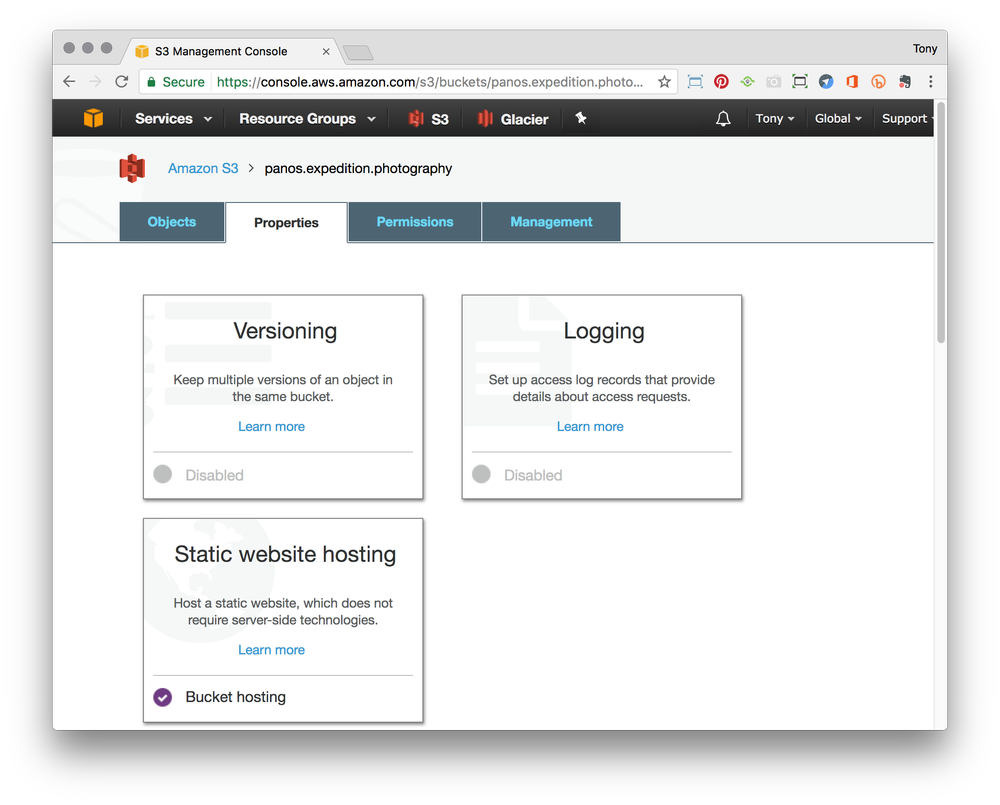Click Learn more under Static website hosting
Image resolution: width=1000 pixels, height=805 pixels.
coord(271,649)
